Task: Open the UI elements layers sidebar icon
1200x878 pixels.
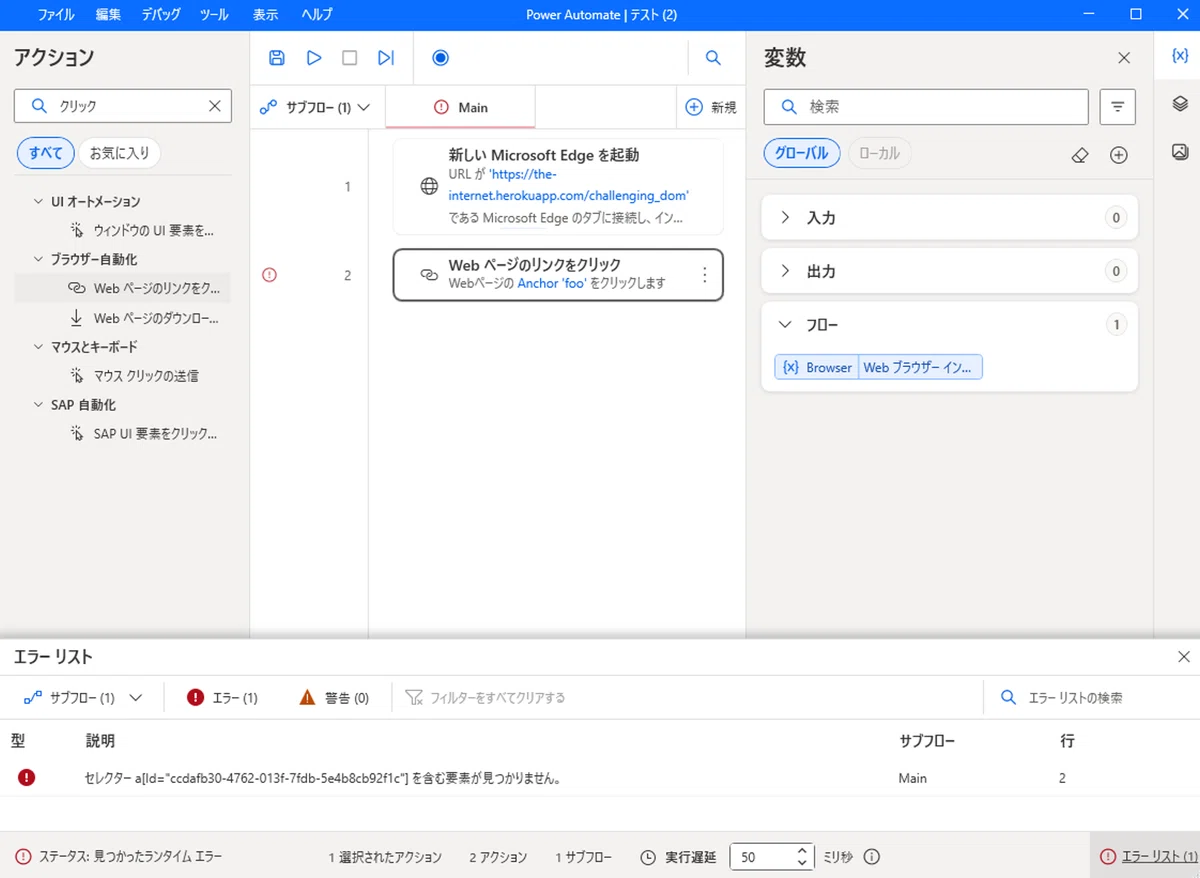Action: point(1179,104)
